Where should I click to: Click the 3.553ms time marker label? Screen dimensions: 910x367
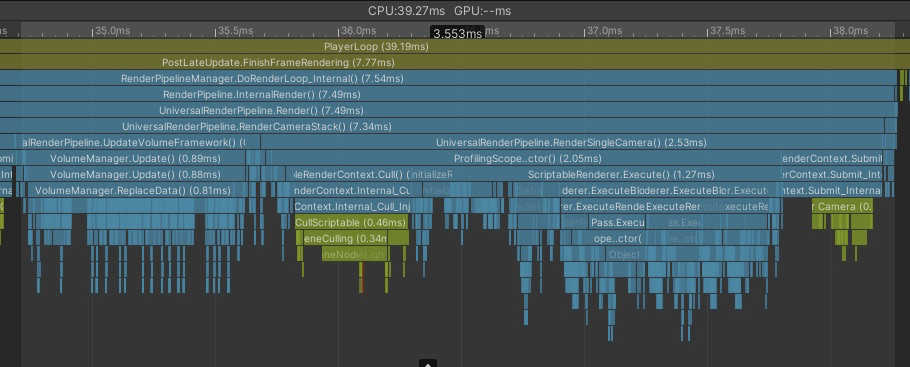click(457, 33)
